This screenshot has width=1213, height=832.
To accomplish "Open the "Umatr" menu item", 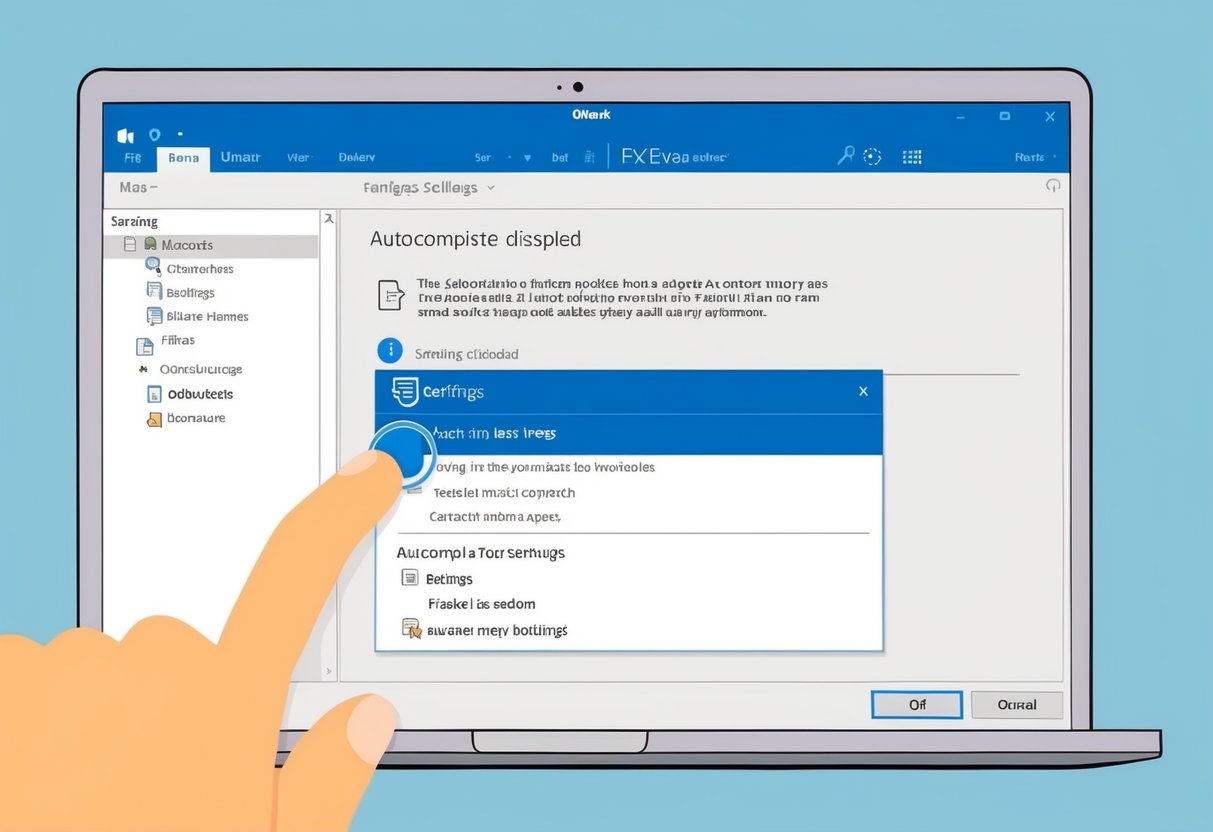I will [x=240, y=156].
